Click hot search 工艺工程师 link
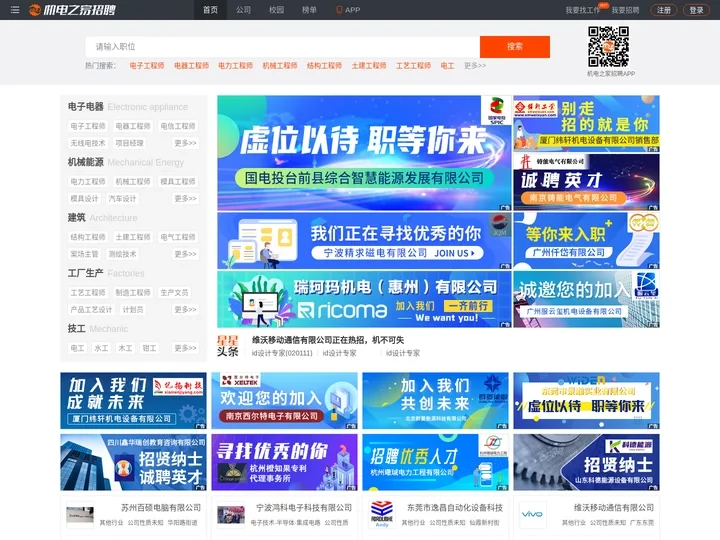Viewport: 720px width, 540px height. point(414,66)
